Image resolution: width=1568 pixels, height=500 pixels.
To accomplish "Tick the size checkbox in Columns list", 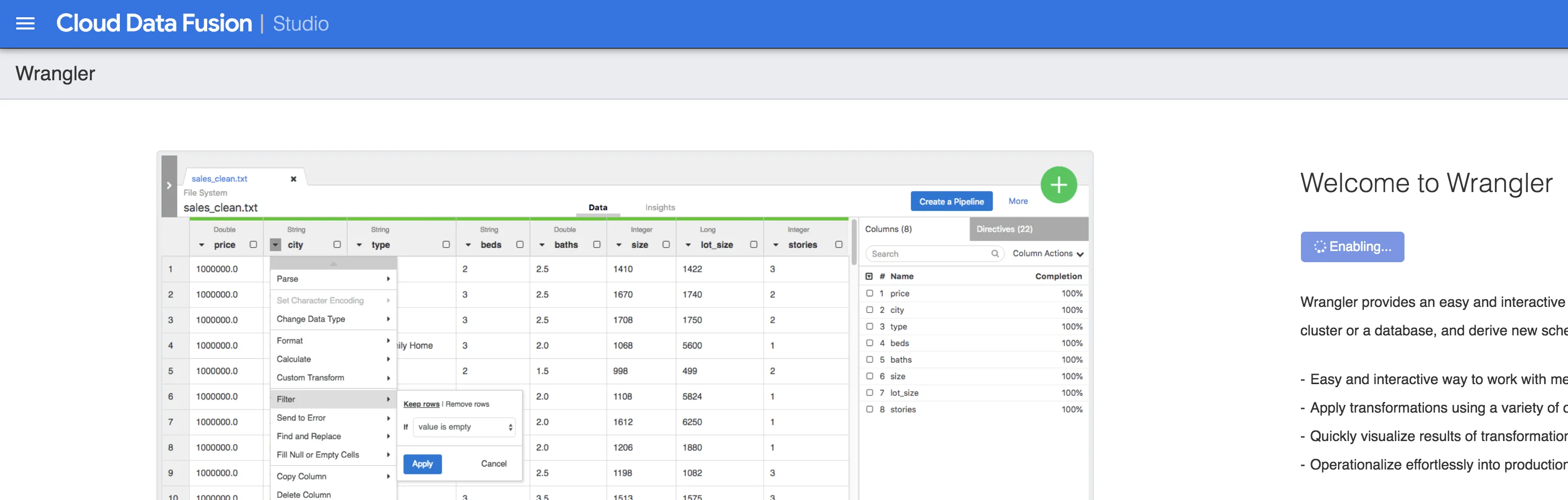I will tap(870, 377).
